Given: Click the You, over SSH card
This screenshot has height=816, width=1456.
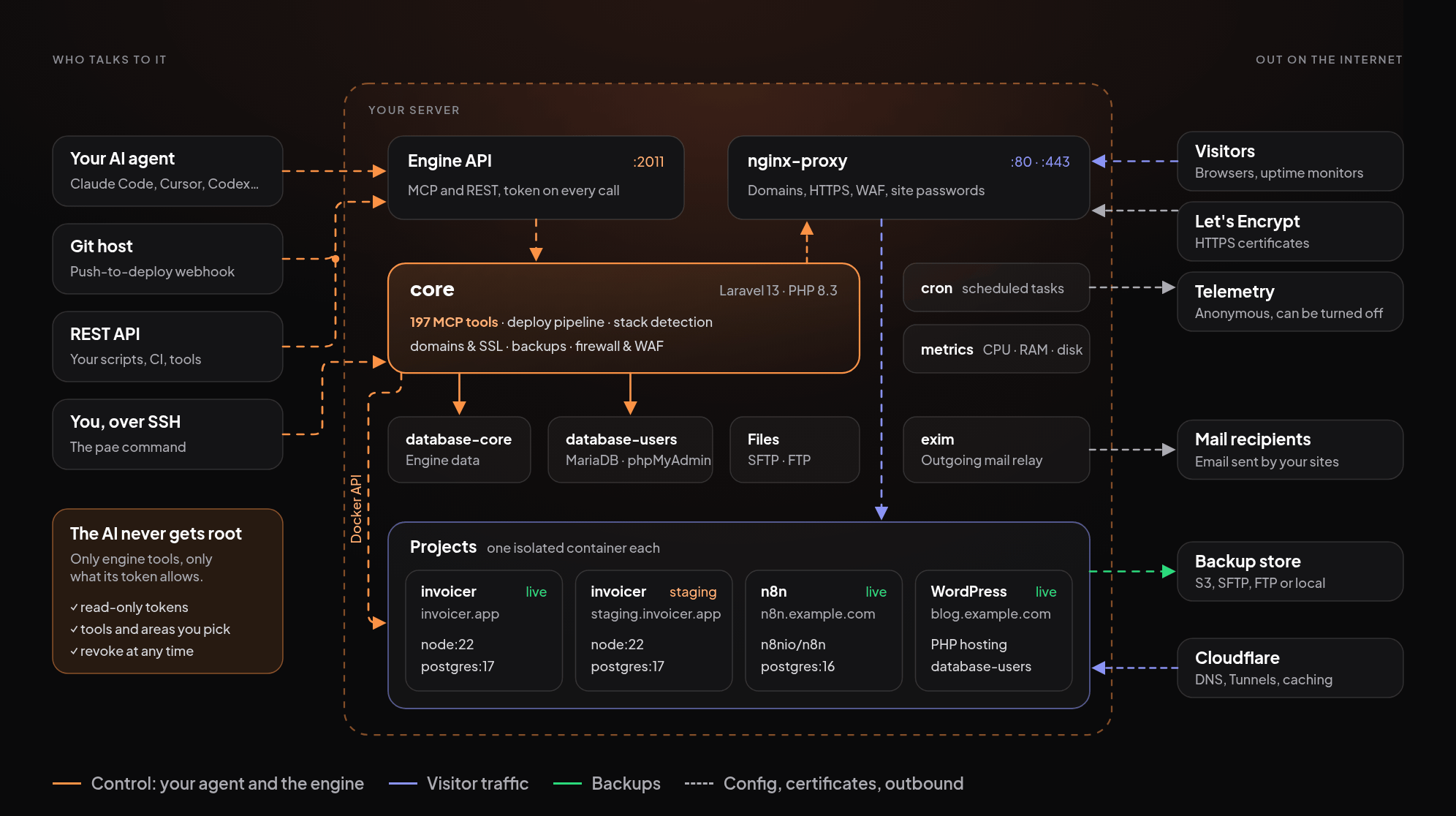Looking at the screenshot, I should coord(167,434).
